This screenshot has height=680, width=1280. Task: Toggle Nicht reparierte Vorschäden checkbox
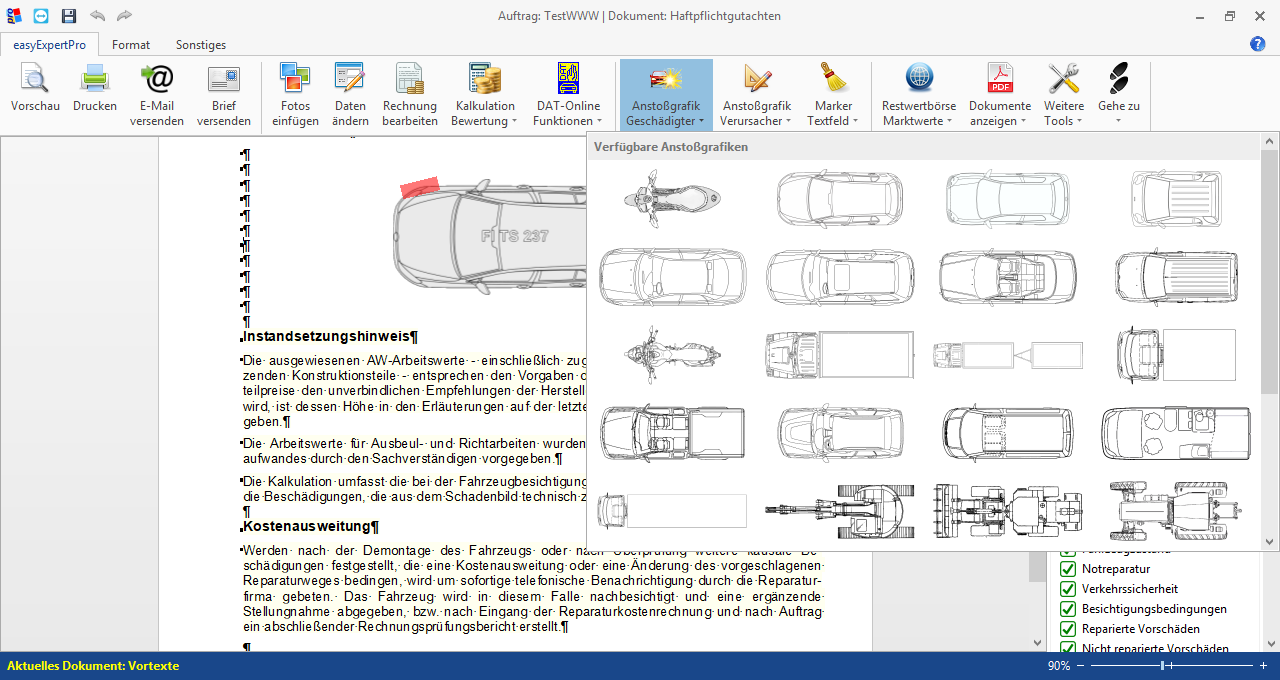pos(1068,648)
